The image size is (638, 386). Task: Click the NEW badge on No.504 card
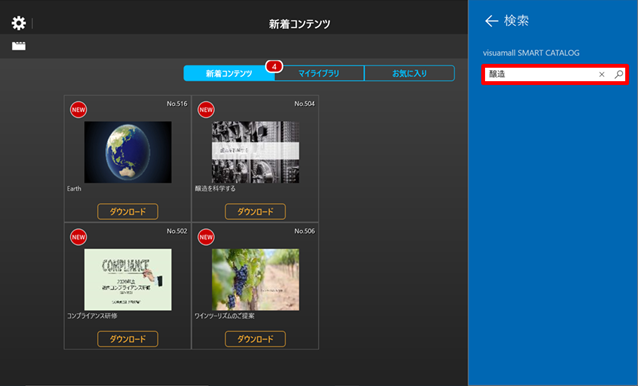206,110
